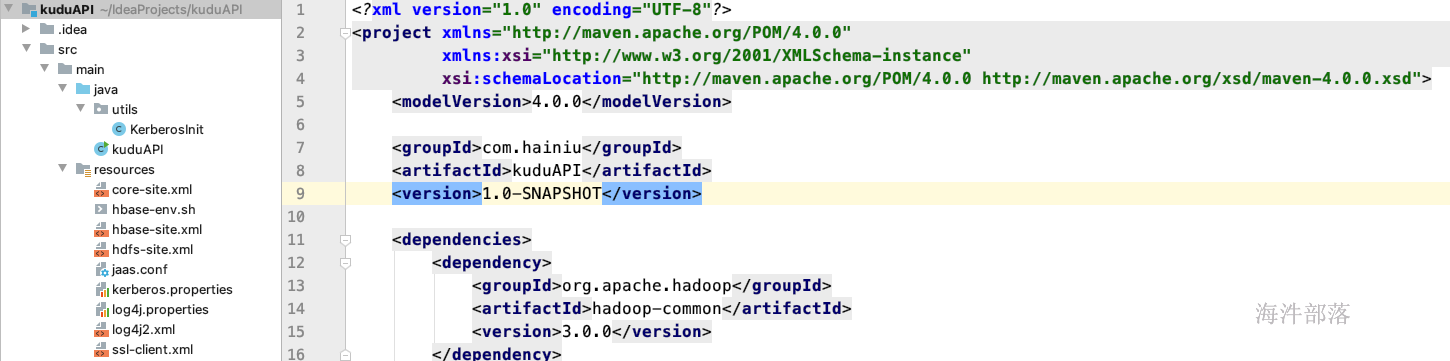Image resolution: width=1450 pixels, height=361 pixels.
Task: Click the 1.0-SNAPSHOT version text
Action: (541, 193)
